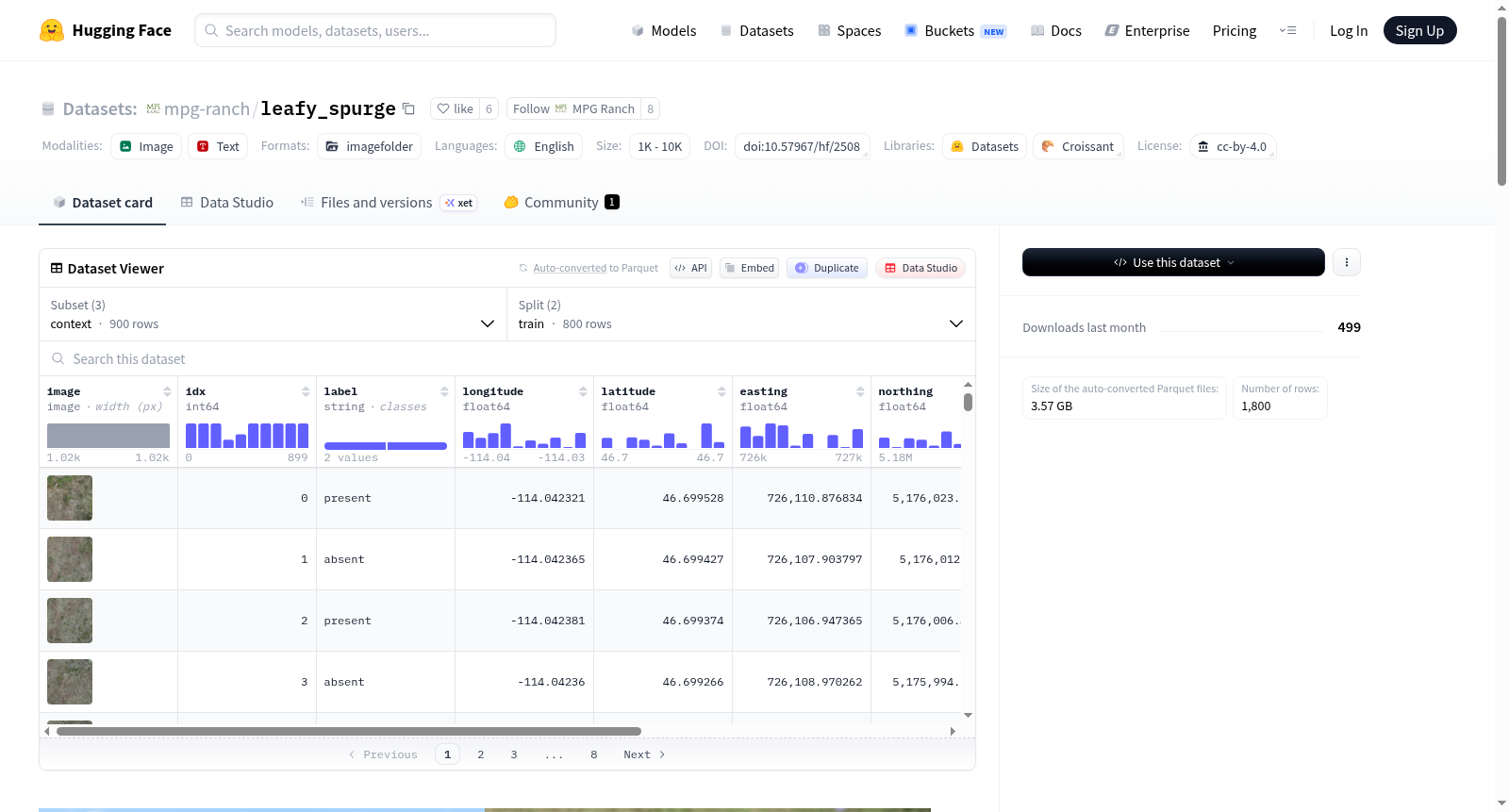Viewport: 1509px width, 812px height.
Task: Click the cc-by-4.0 license tag
Action: [1232, 146]
